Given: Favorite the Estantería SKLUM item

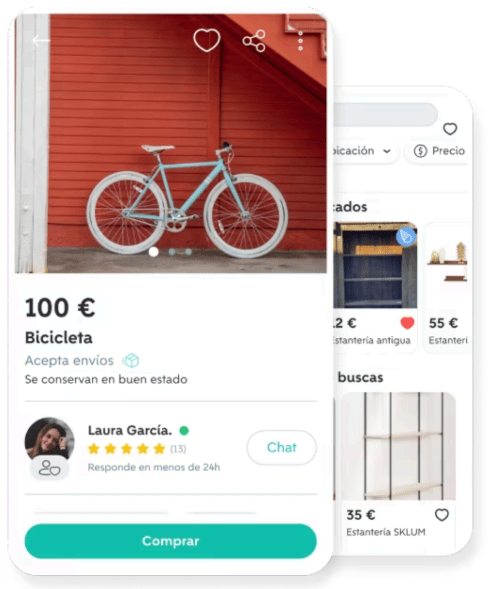Looking at the screenshot, I should coord(442,515).
